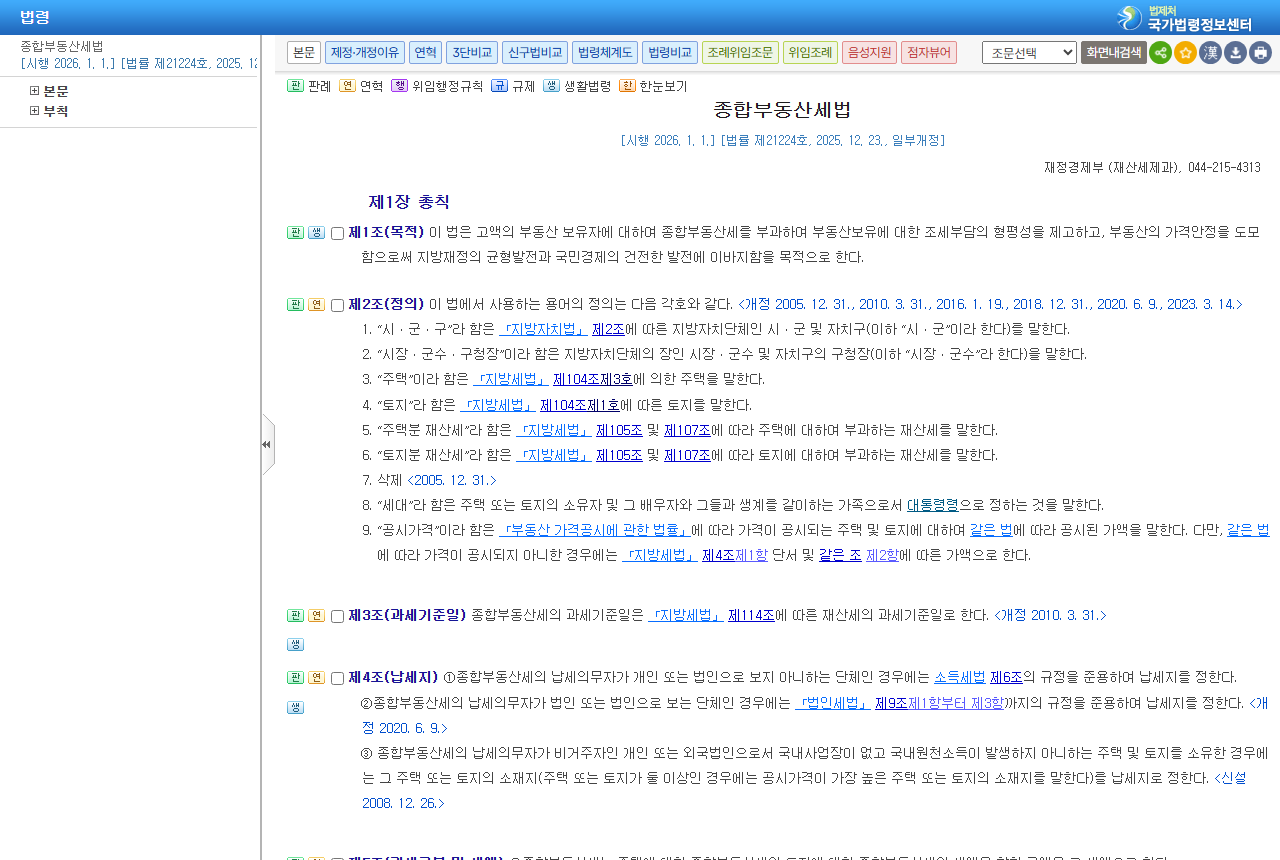
Task: Click the green share icon
Action: point(1160,53)
